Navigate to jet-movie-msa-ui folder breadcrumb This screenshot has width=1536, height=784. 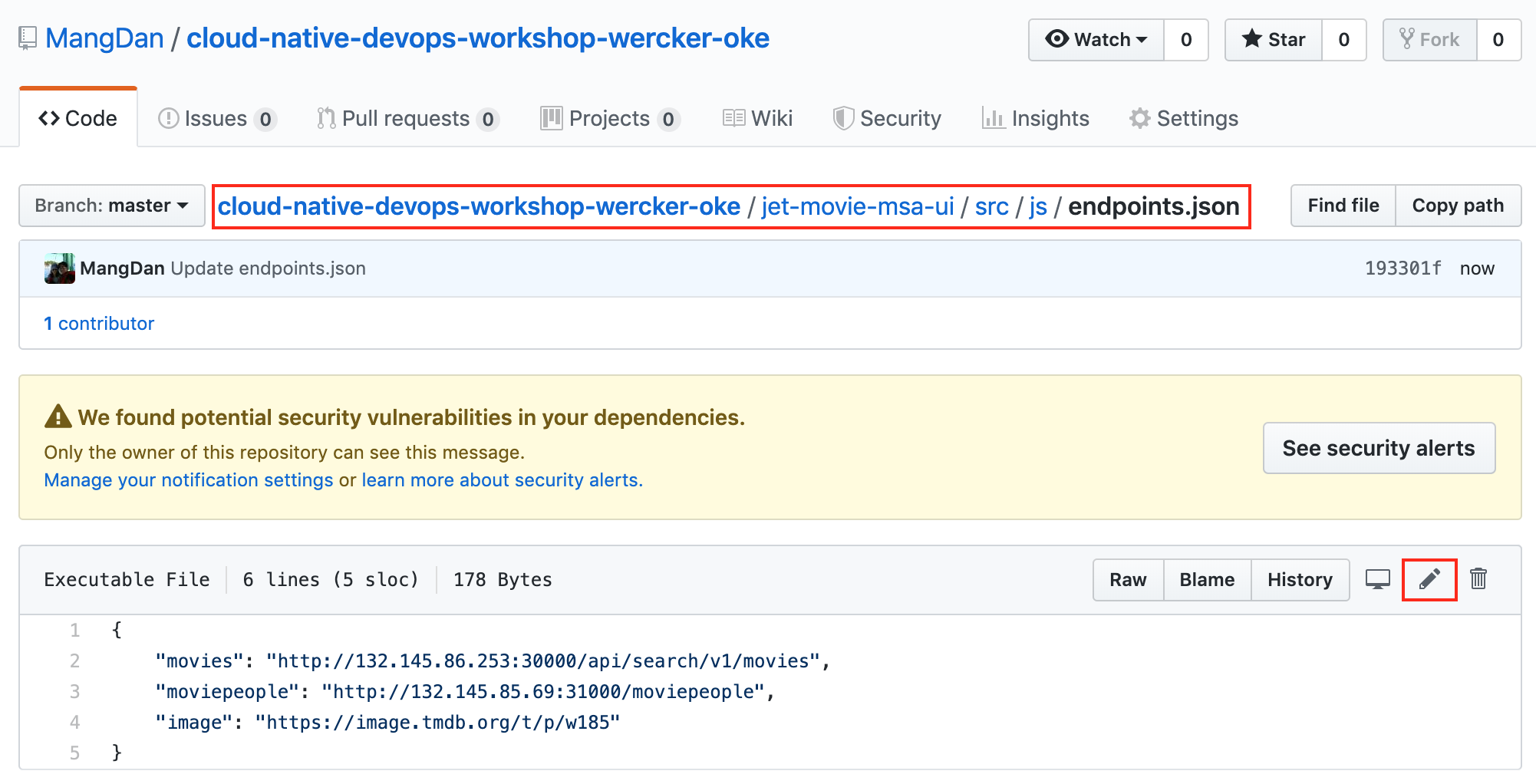click(858, 206)
